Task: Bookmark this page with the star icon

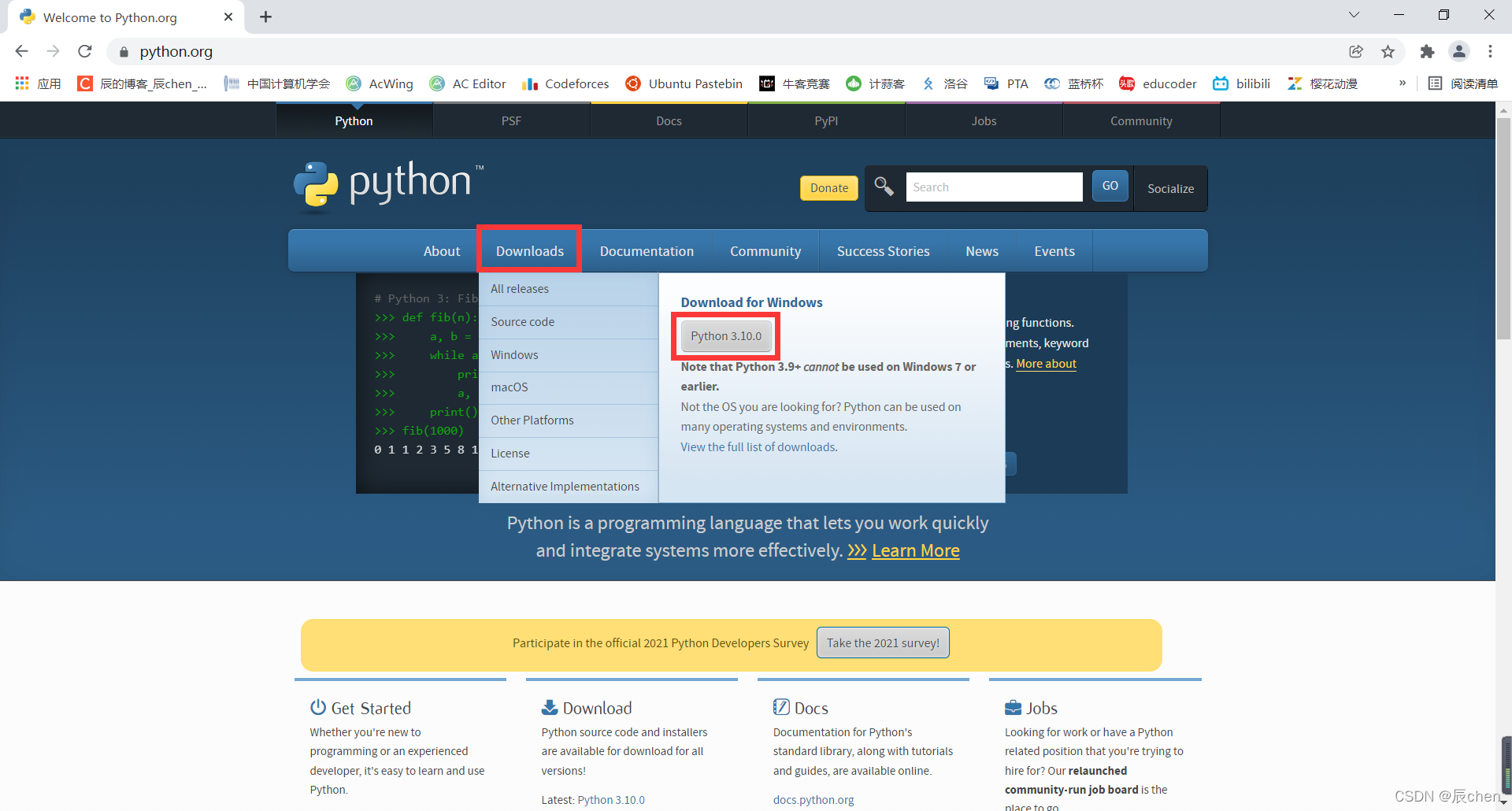Action: (1388, 51)
